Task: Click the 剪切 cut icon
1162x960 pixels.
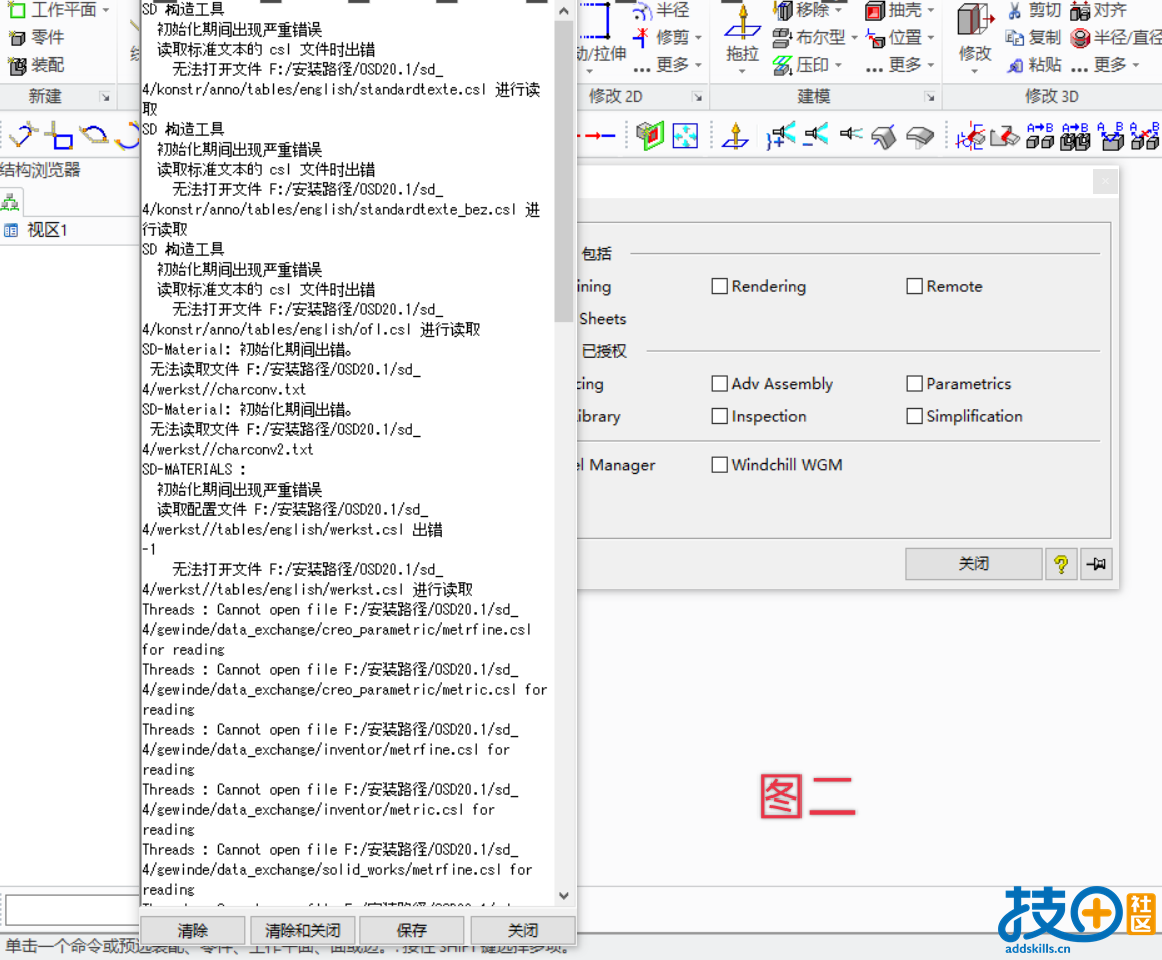Action: pyautogui.click(x=1015, y=10)
